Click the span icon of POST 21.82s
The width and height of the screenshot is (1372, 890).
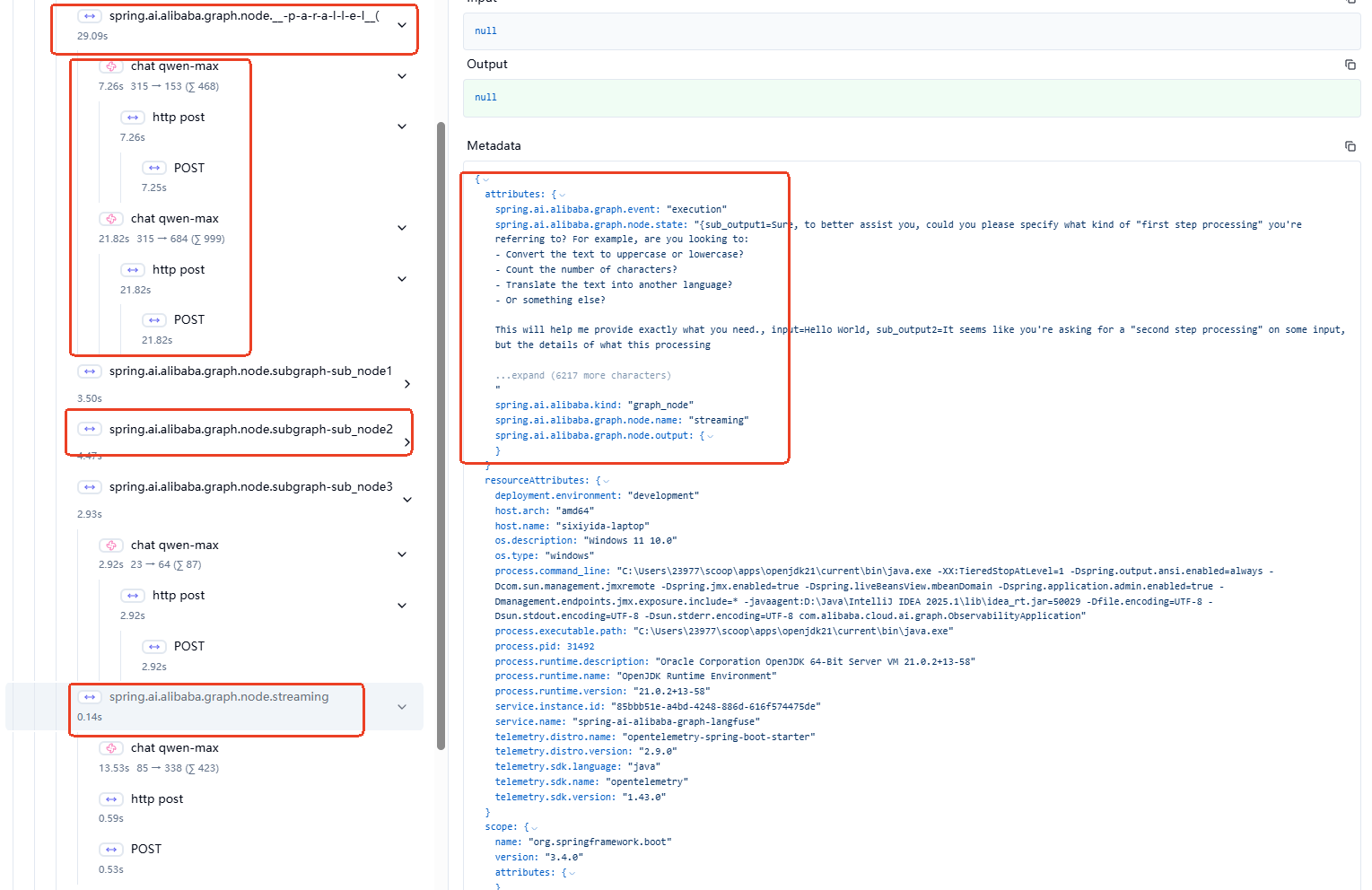(x=153, y=320)
